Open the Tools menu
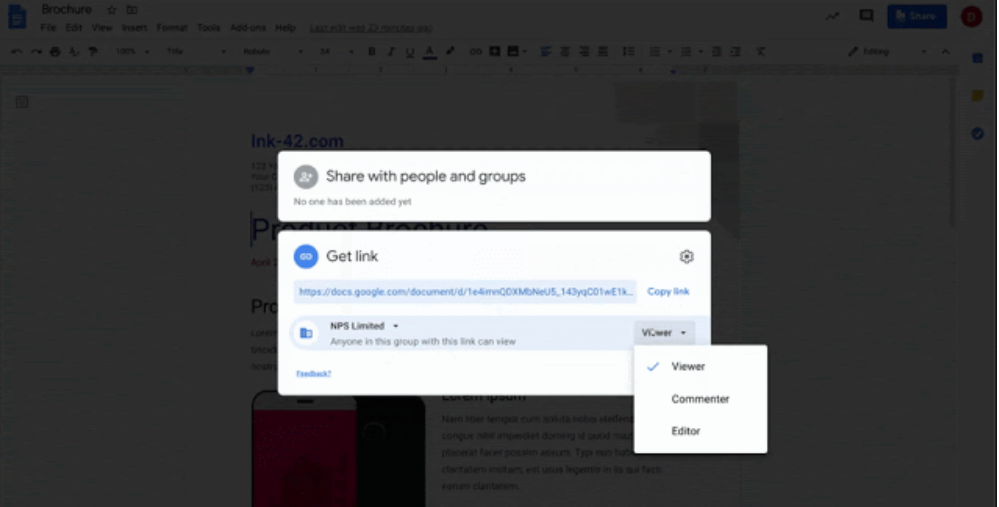999x507 pixels. coord(208,28)
